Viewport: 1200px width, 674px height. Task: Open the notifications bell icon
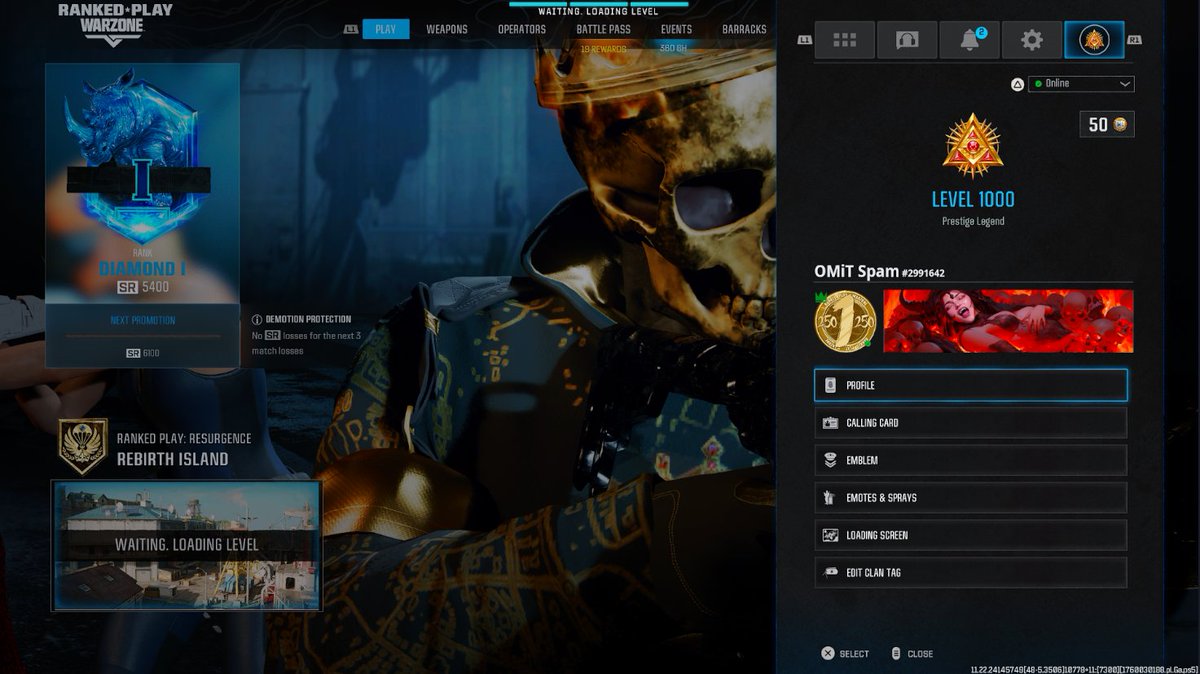pyautogui.click(x=970, y=40)
